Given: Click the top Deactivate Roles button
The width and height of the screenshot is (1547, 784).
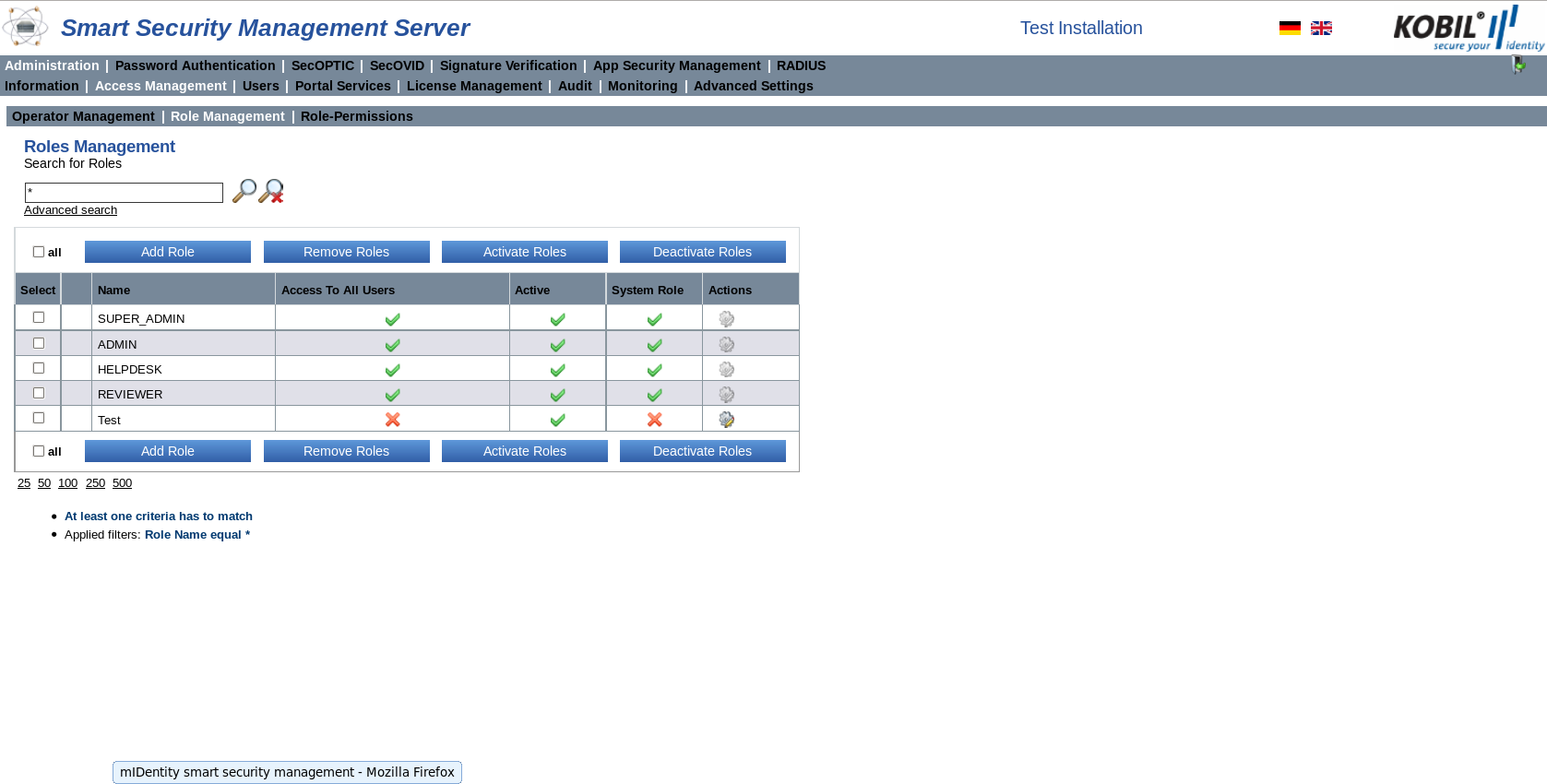Looking at the screenshot, I should click(x=703, y=252).
